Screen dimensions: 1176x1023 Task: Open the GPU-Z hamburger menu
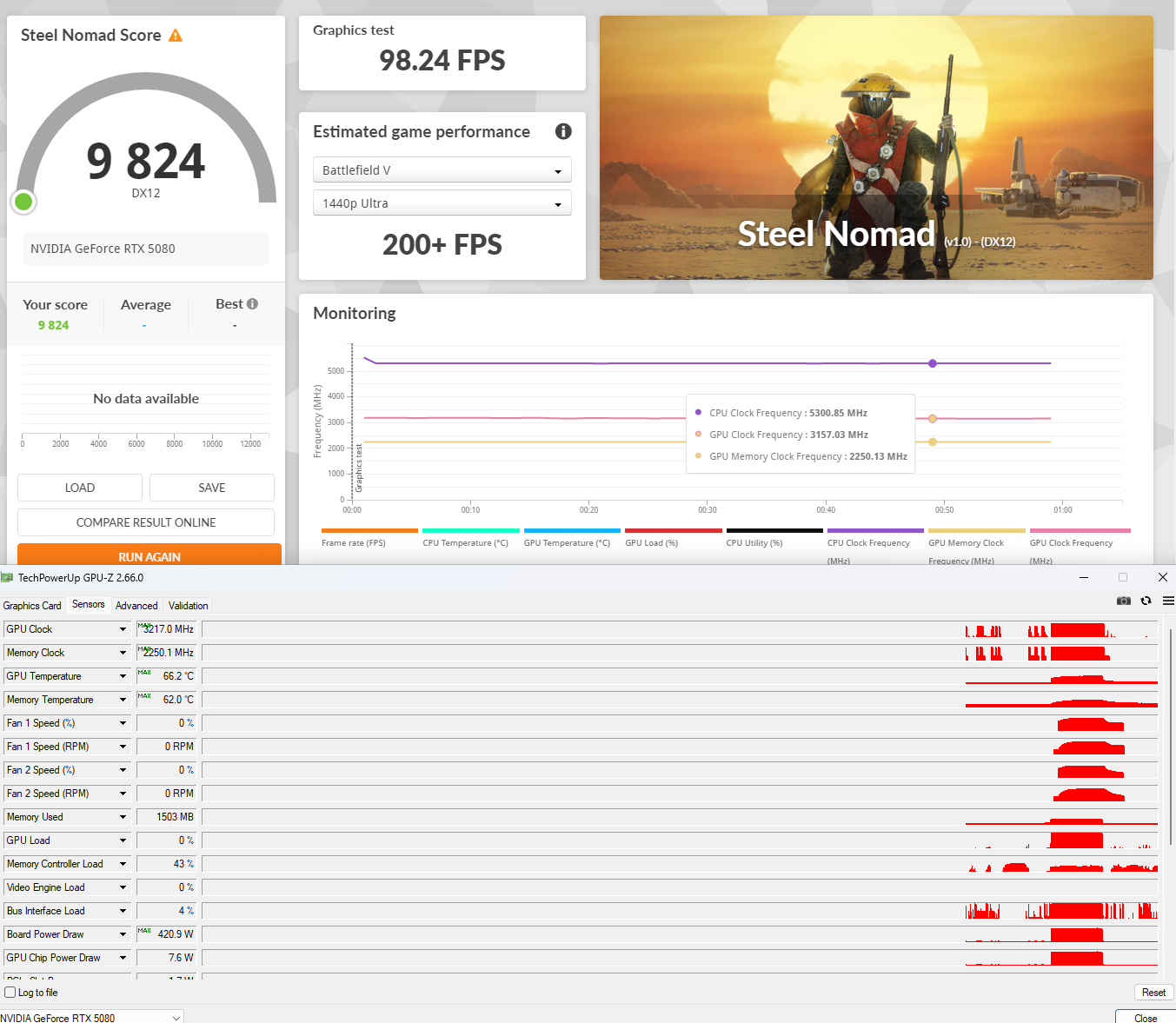click(x=1168, y=601)
